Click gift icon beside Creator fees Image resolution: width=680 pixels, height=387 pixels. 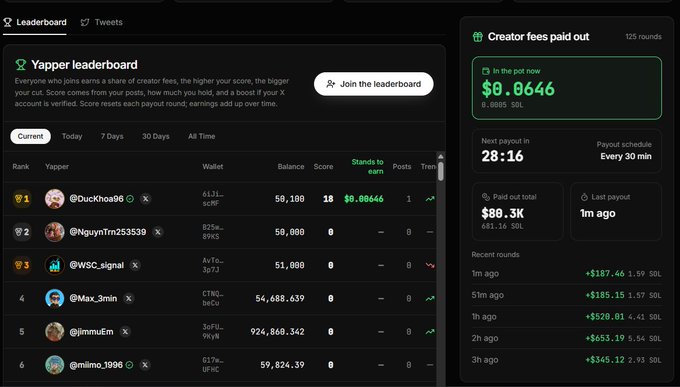[x=477, y=37]
